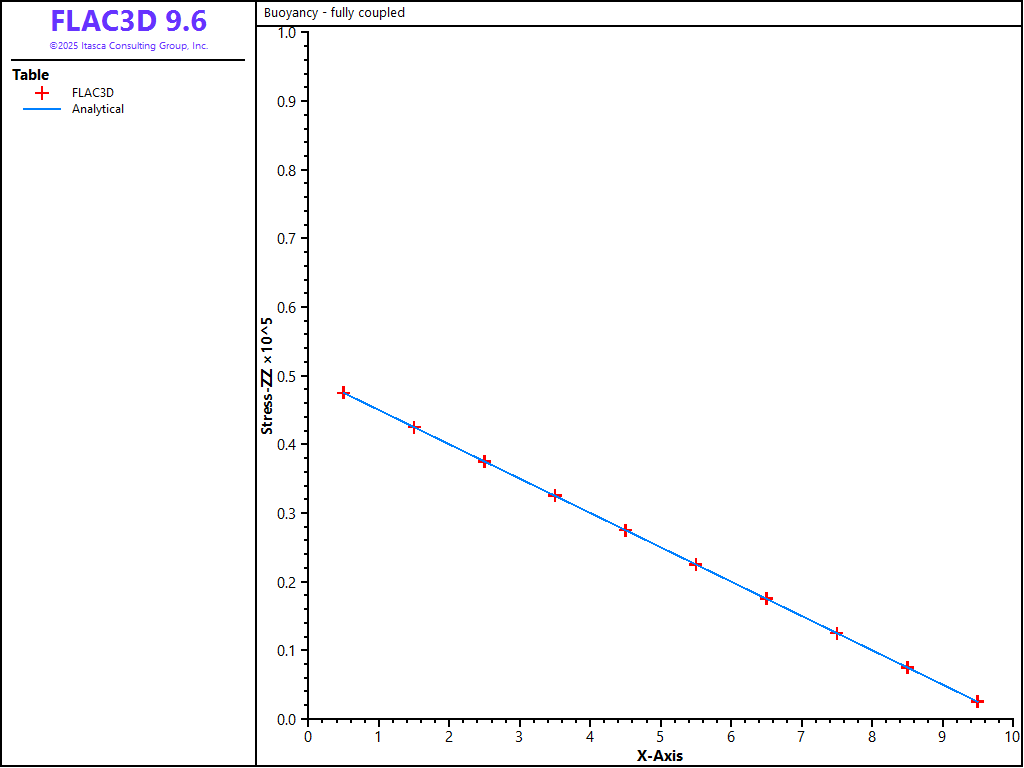The height and width of the screenshot is (768, 1024).
Task: Click the data marker at x equals 1.5
Action: (x=414, y=427)
